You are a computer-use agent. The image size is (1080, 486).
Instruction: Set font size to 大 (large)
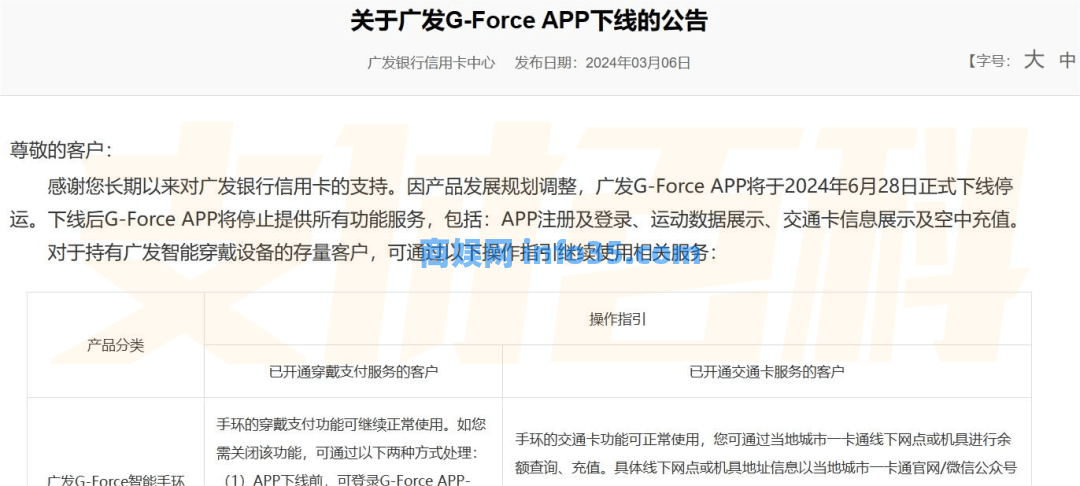(x=1033, y=60)
